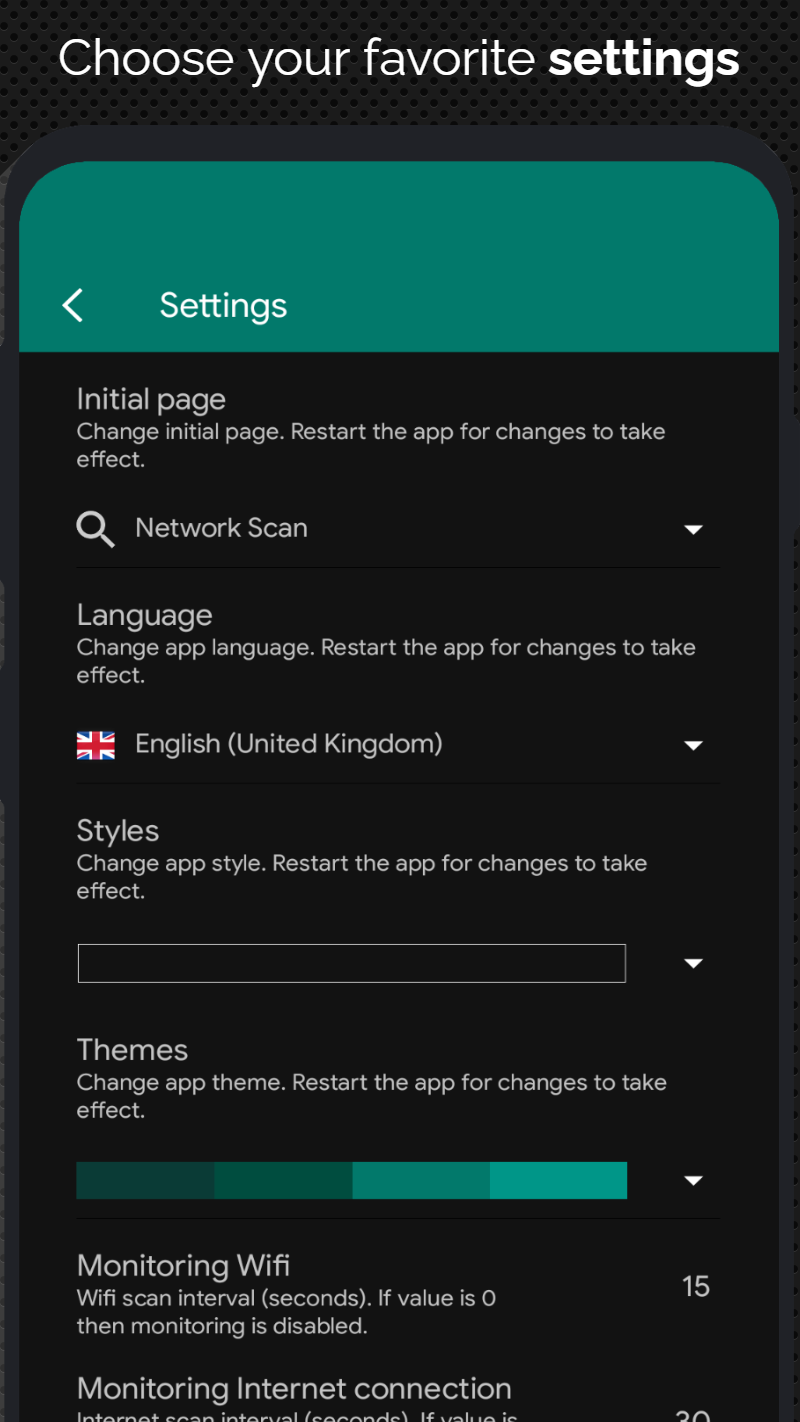Viewport: 800px width, 1422px height.
Task: Tap the Themes section heading
Action: click(x=132, y=1050)
